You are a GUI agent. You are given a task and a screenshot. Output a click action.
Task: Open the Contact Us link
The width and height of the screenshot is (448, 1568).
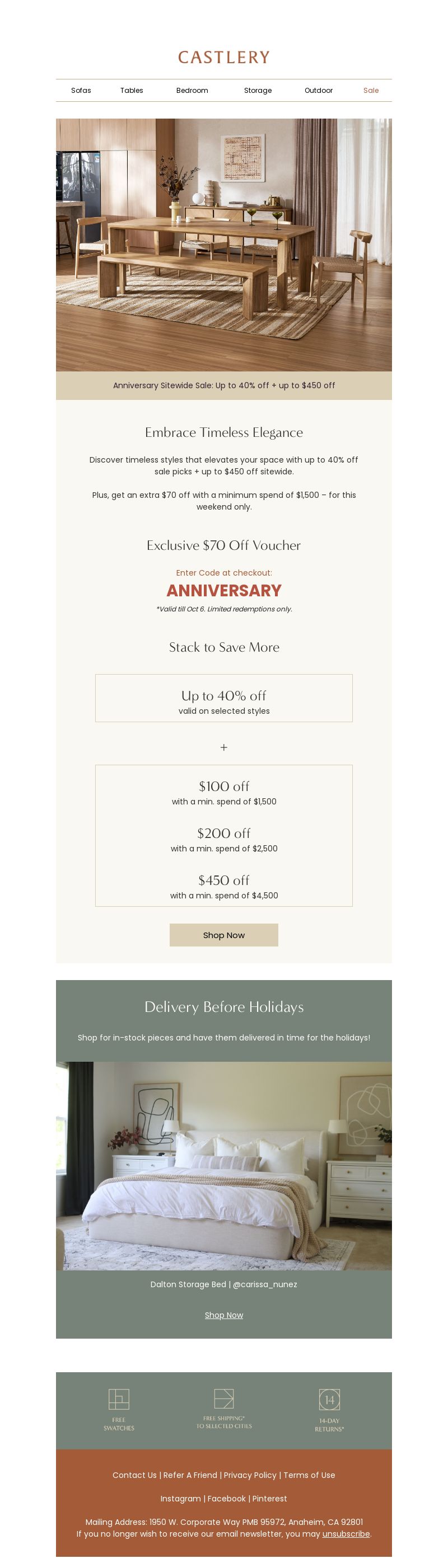point(135,1475)
